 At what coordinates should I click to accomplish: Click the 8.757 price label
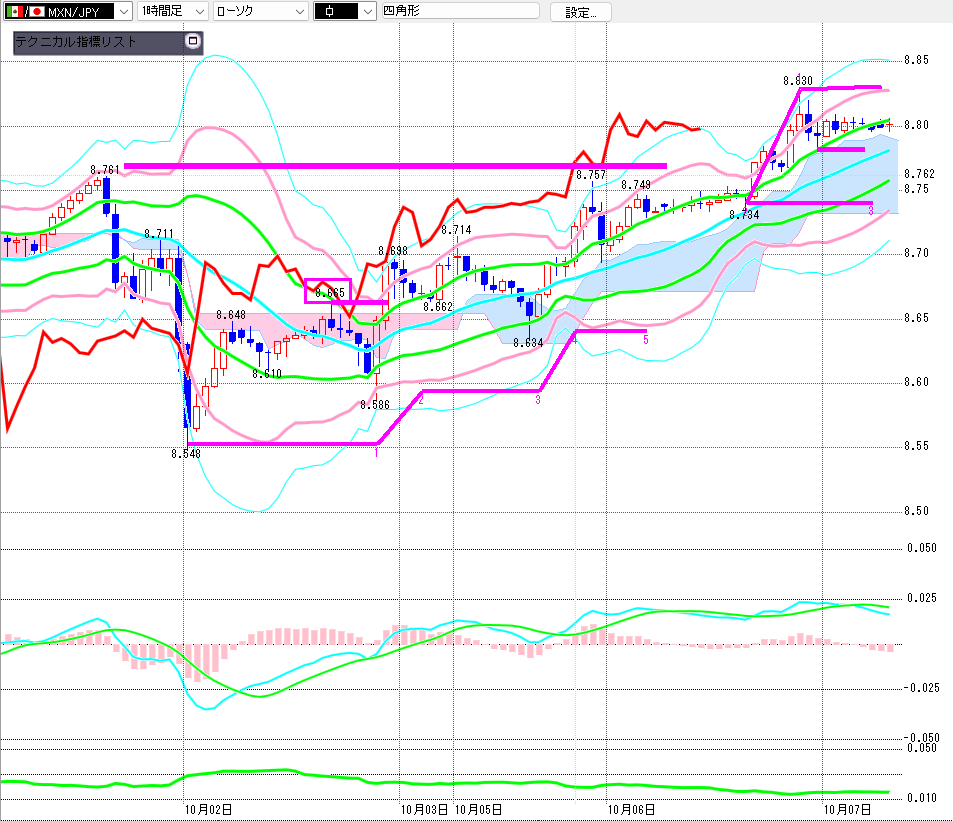pyautogui.click(x=591, y=175)
